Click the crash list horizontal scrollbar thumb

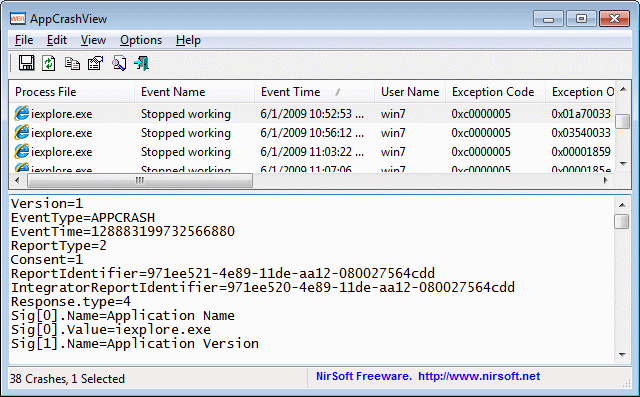[x=140, y=180]
